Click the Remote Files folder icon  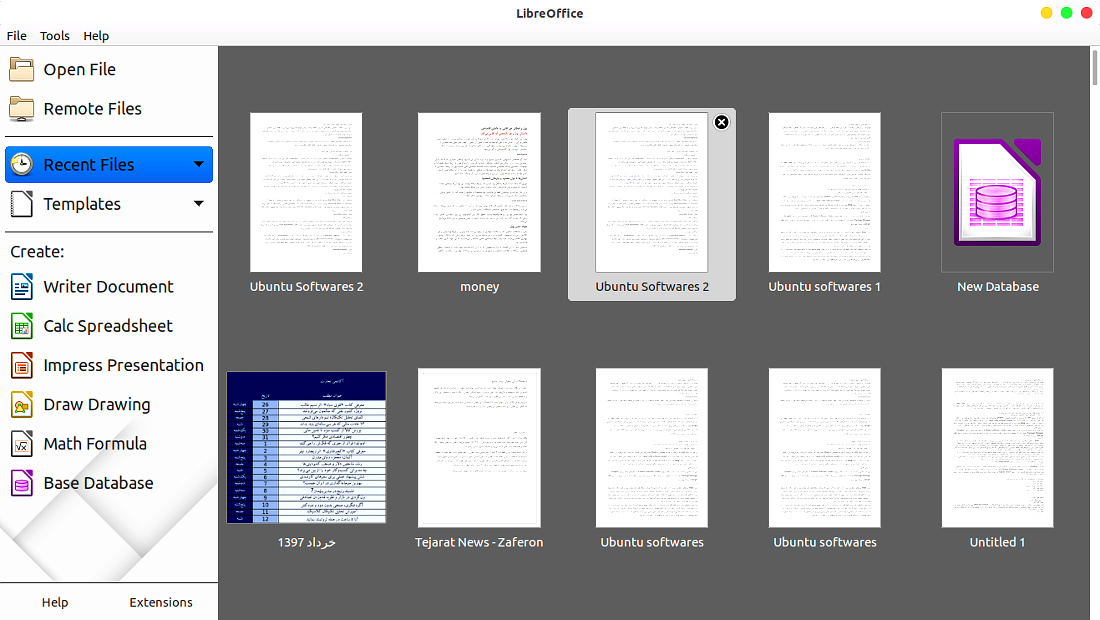coord(21,109)
